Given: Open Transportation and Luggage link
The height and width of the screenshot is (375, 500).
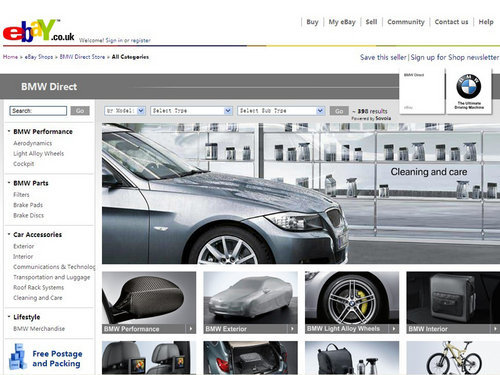Looking at the screenshot, I should (52, 277).
